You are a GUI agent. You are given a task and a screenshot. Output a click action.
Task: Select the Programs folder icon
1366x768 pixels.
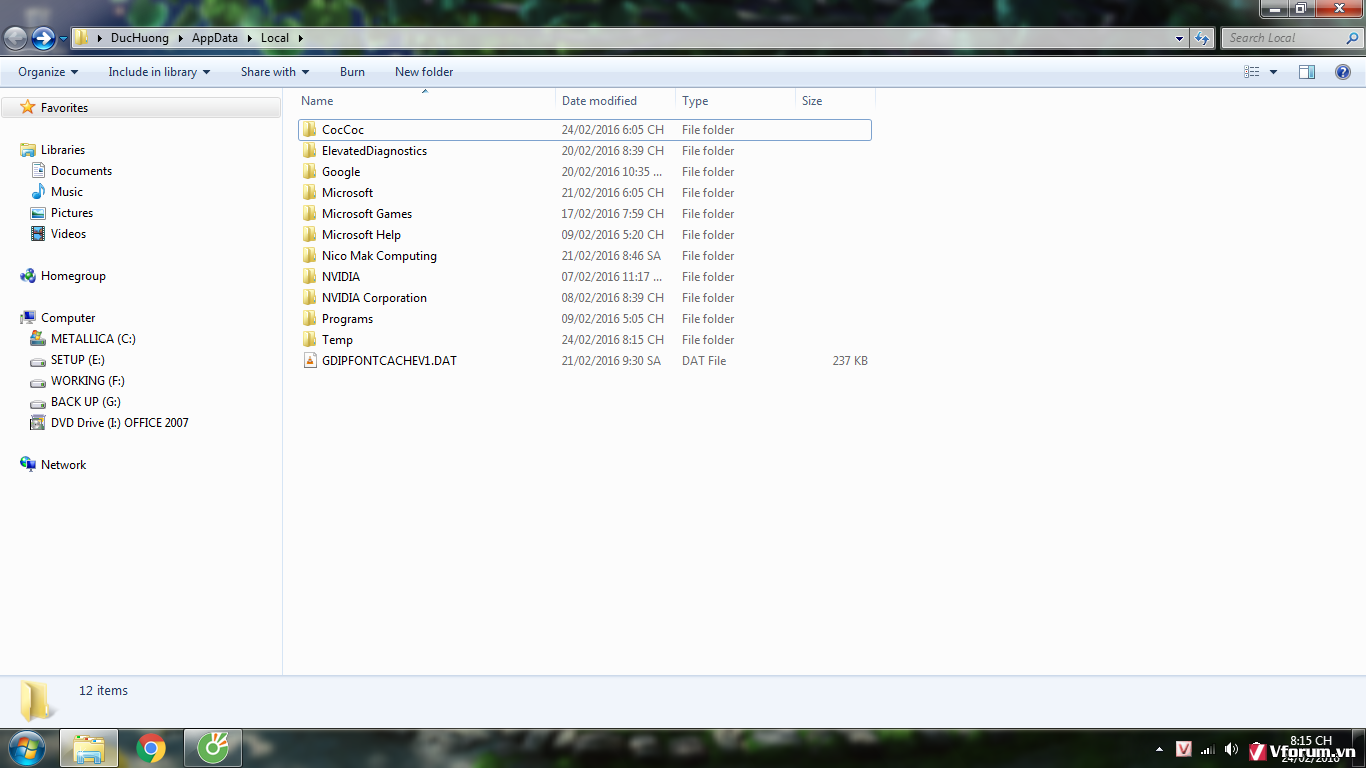pyautogui.click(x=310, y=319)
